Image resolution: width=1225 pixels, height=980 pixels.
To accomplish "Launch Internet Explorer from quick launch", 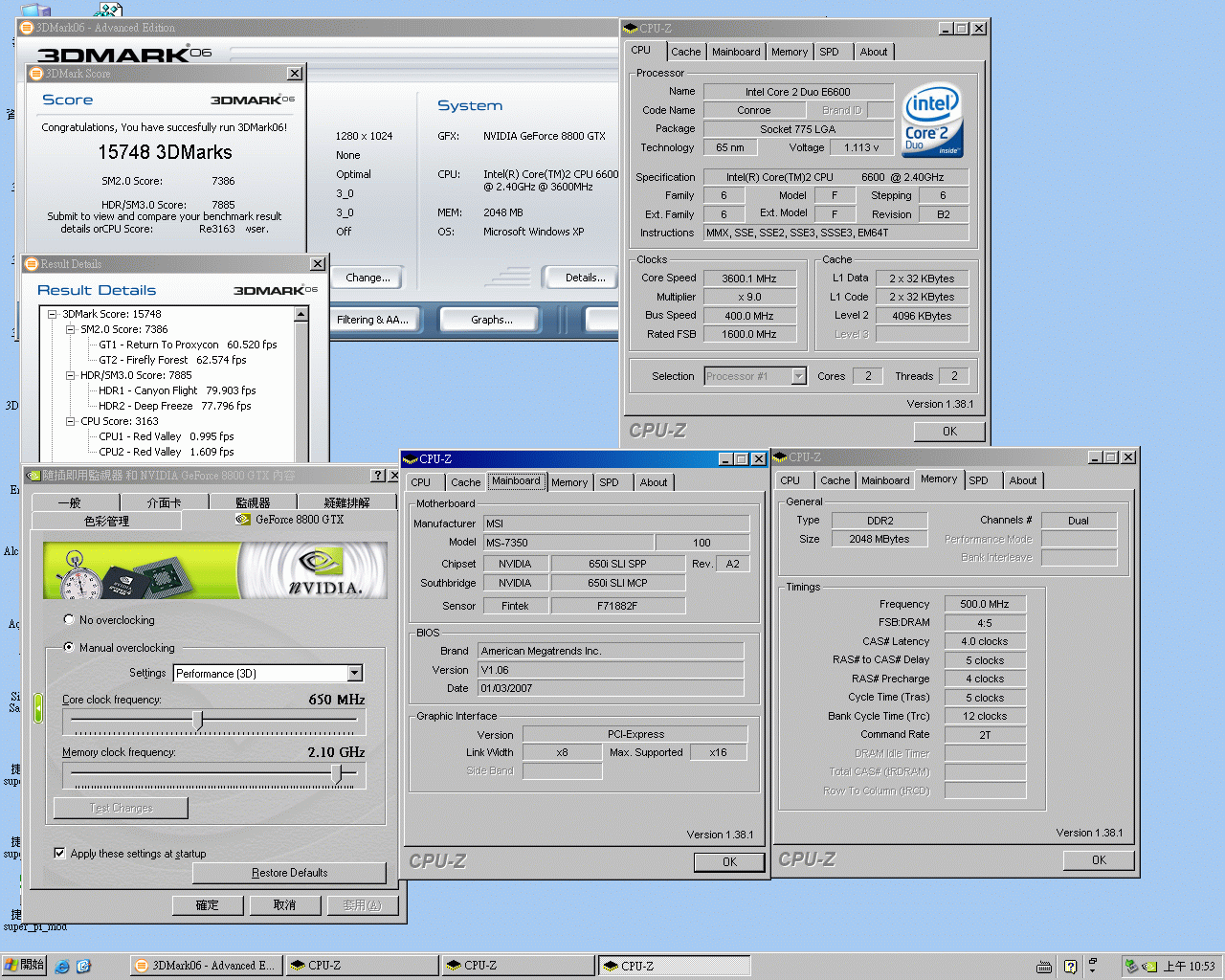I will pyautogui.click(x=63, y=967).
